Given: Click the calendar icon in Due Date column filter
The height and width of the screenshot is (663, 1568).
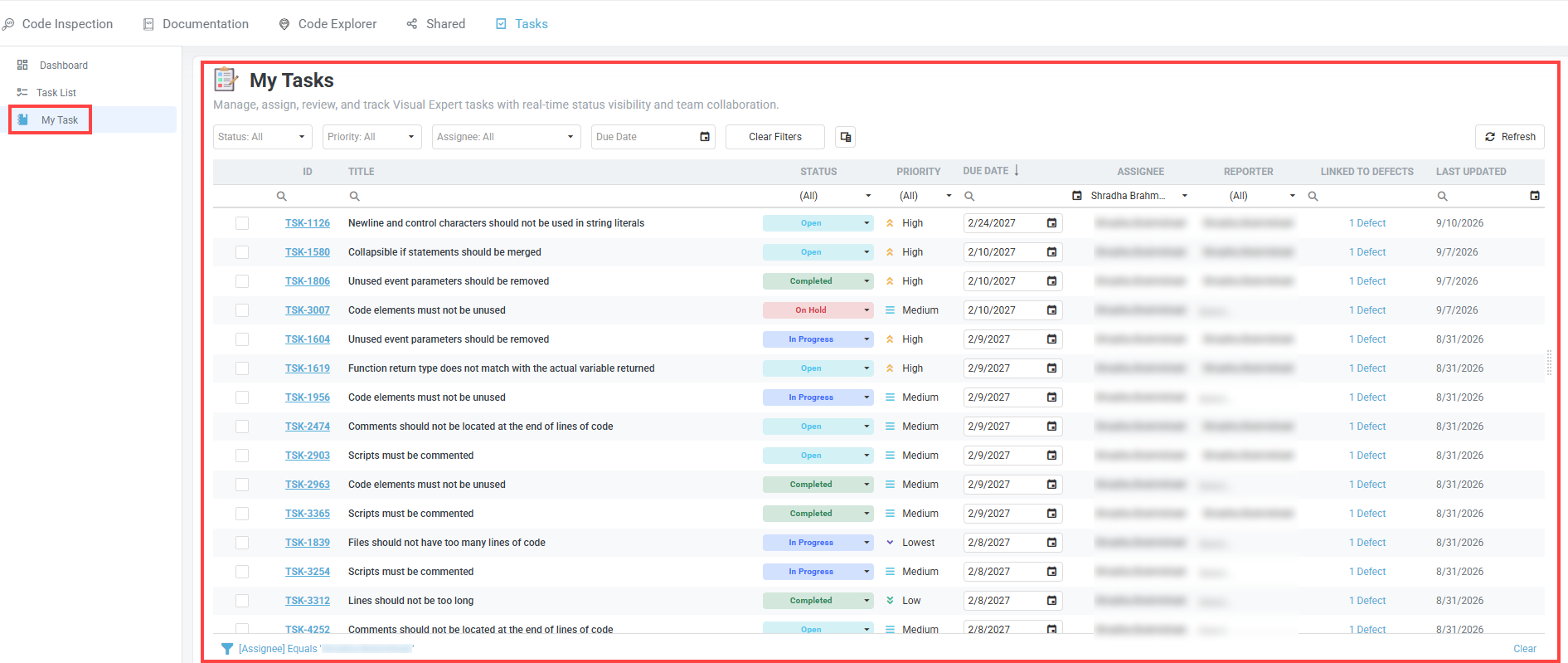Looking at the screenshot, I should point(1076,196).
